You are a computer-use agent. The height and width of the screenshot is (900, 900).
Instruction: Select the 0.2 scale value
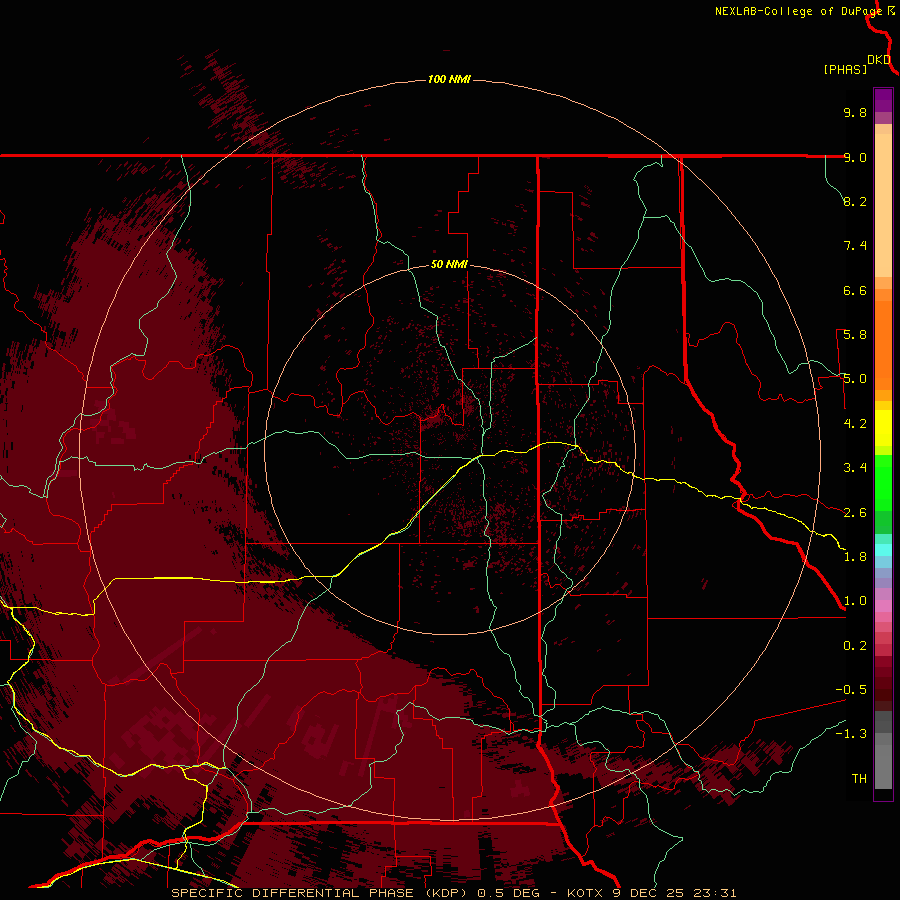pyautogui.click(x=855, y=646)
